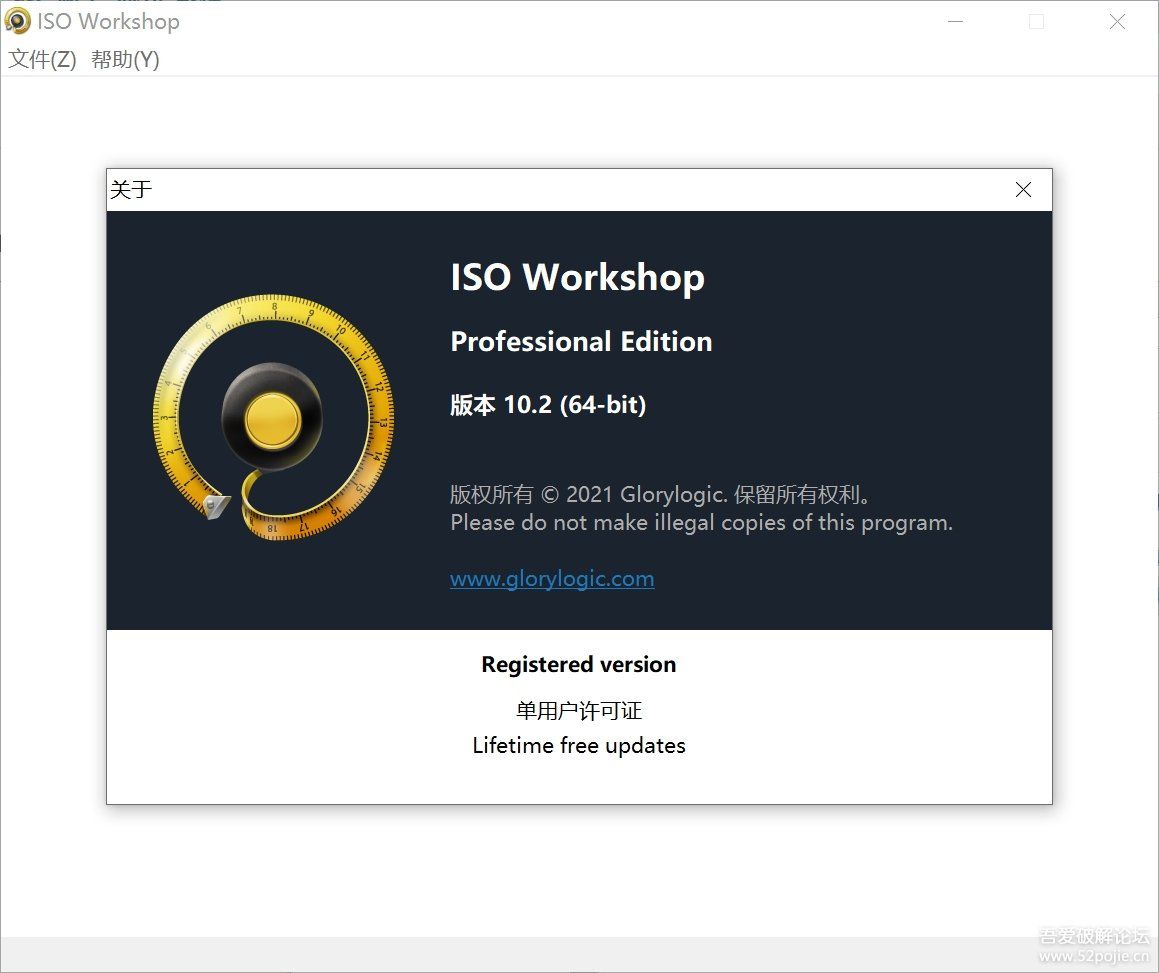The width and height of the screenshot is (1159, 973).
Task: Click the 'ISO Workshop' title bar text
Action: (110, 20)
